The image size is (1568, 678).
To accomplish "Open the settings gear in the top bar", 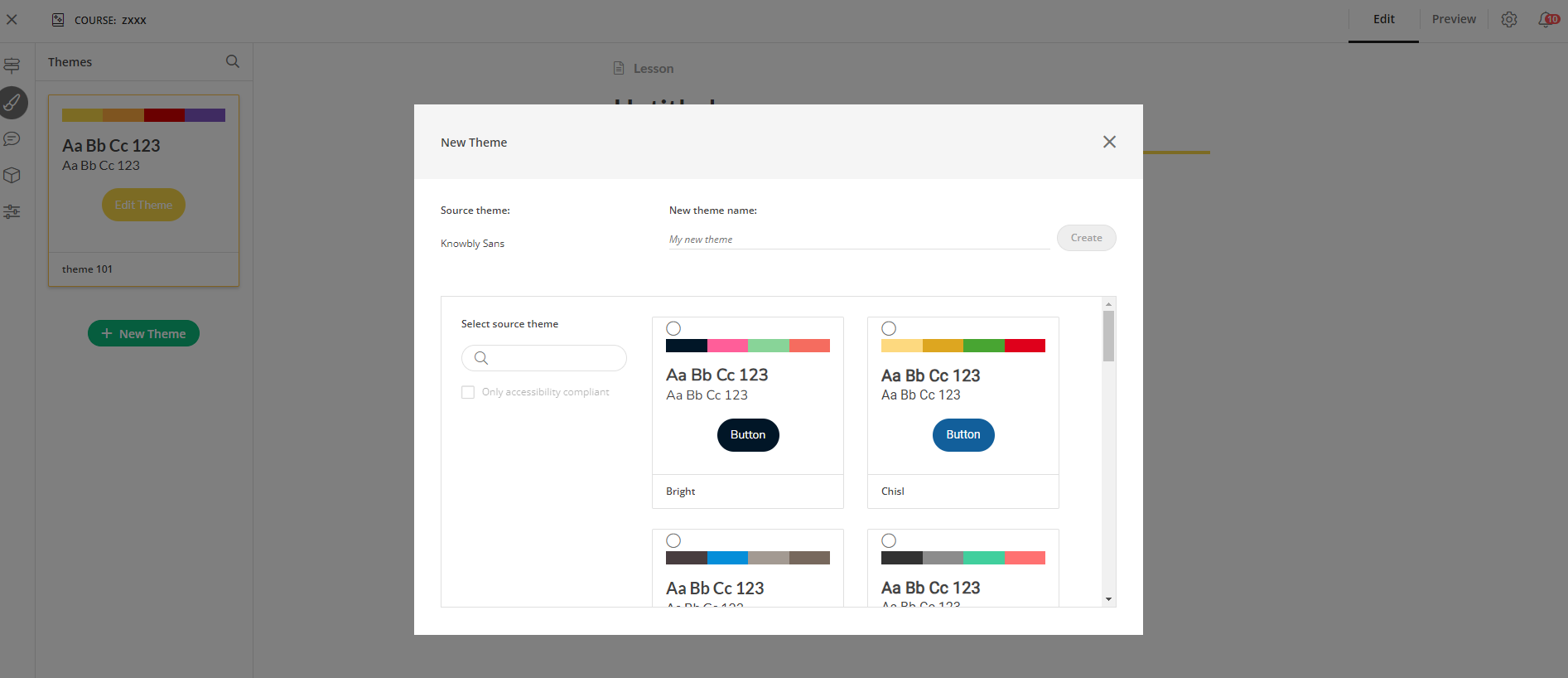I will [x=1509, y=19].
